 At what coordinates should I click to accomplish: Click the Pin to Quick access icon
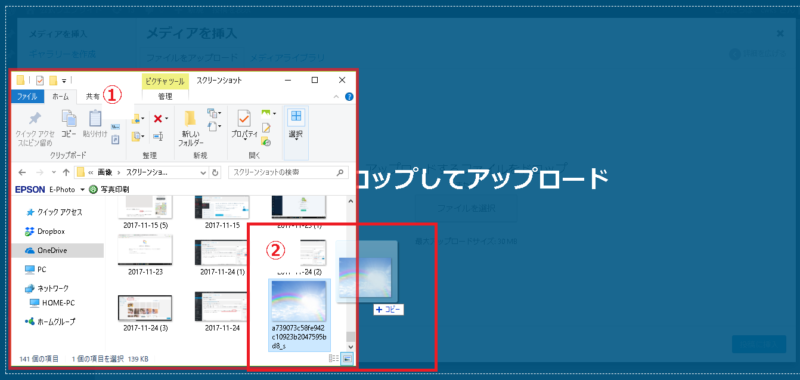tap(34, 119)
